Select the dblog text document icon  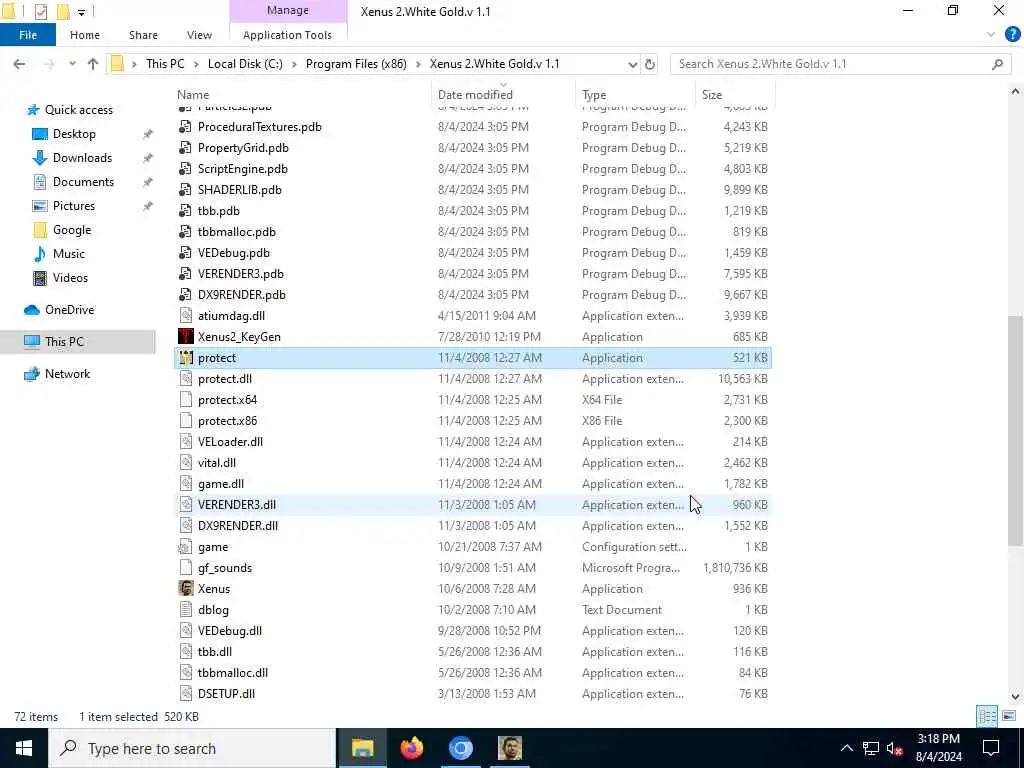tap(185, 610)
